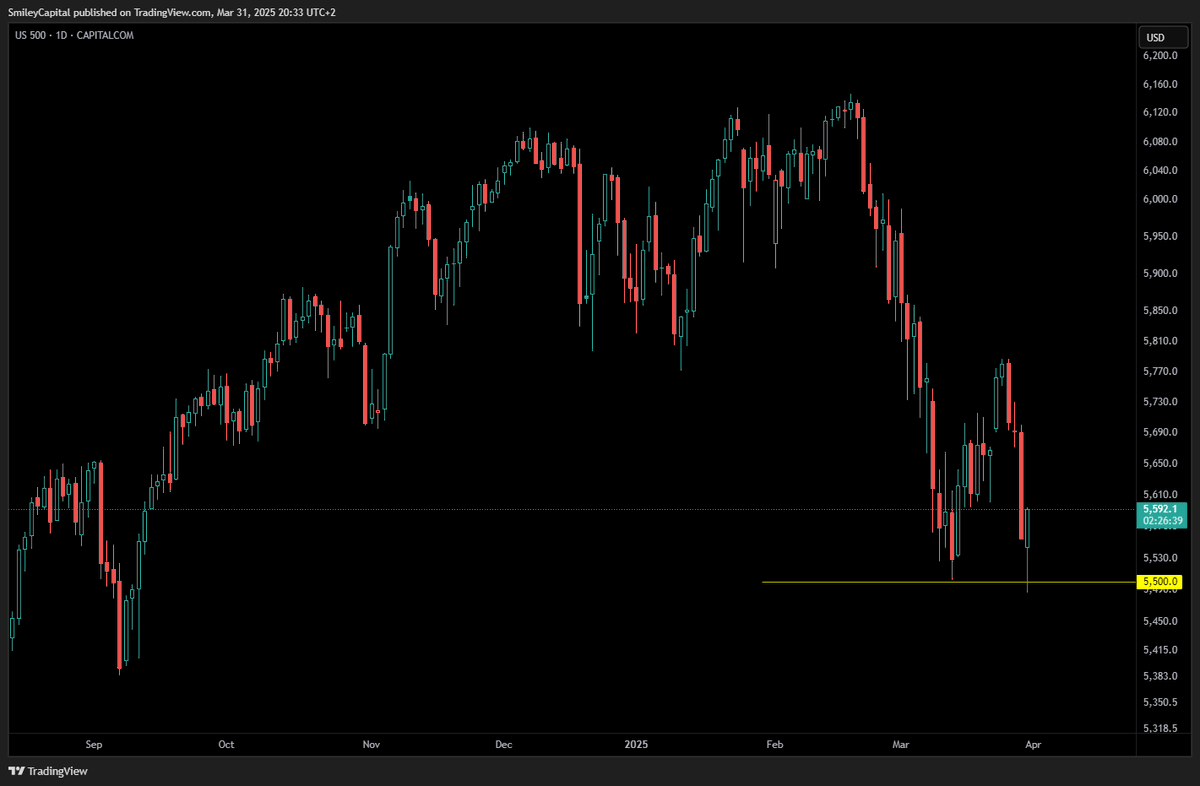Click the 5,770.0 price axis label
Screen dimensions: 1200x786
(1160, 371)
